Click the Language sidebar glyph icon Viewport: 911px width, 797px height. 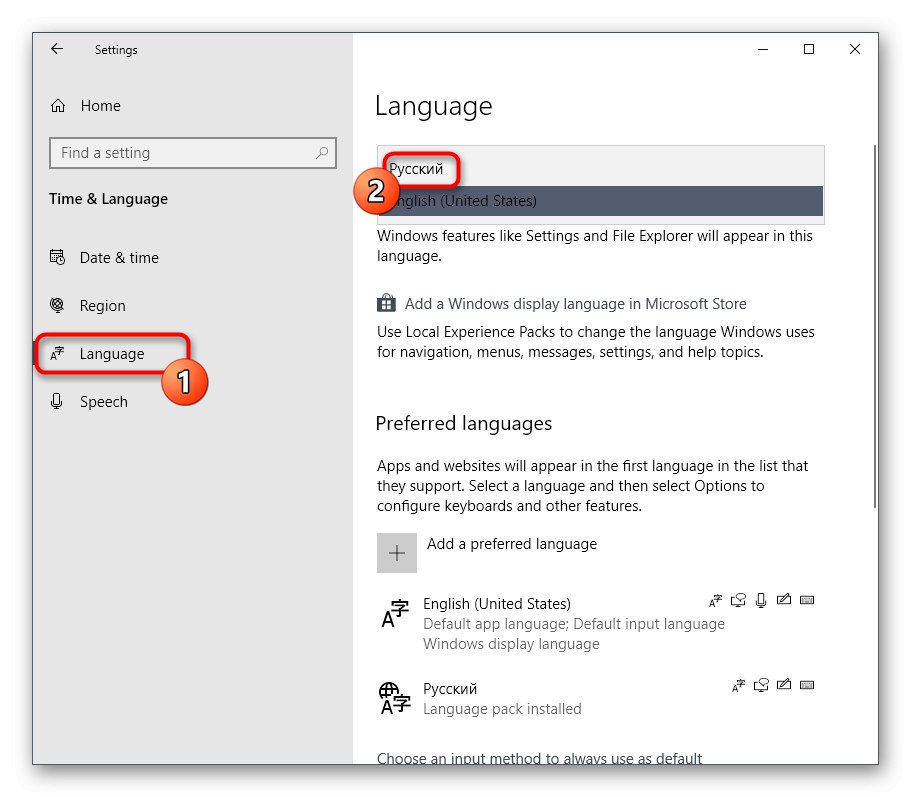click(x=57, y=353)
